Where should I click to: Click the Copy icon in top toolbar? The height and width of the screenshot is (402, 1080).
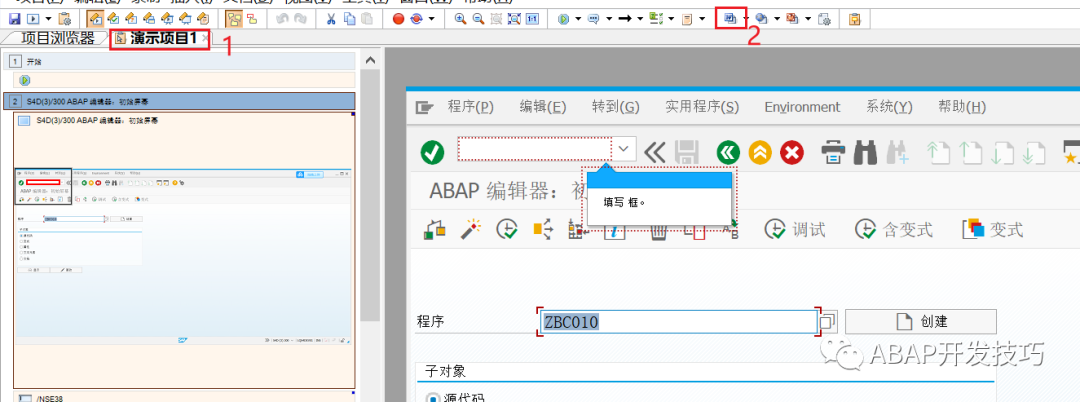(350, 19)
